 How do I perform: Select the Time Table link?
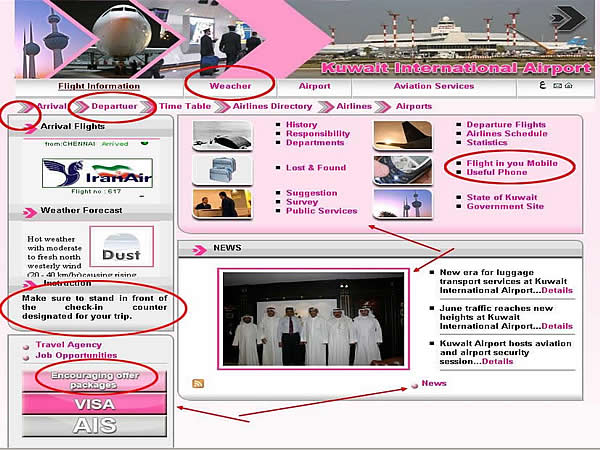(185, 106)
